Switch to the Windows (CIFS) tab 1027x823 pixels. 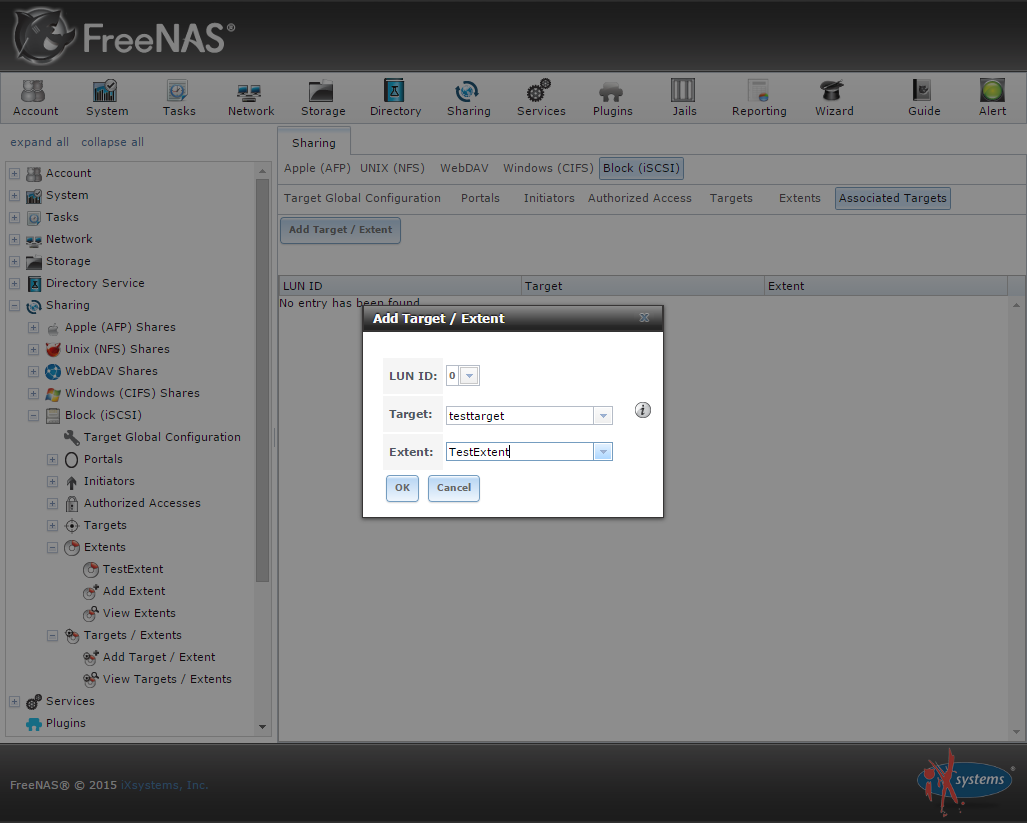(548, 168)
